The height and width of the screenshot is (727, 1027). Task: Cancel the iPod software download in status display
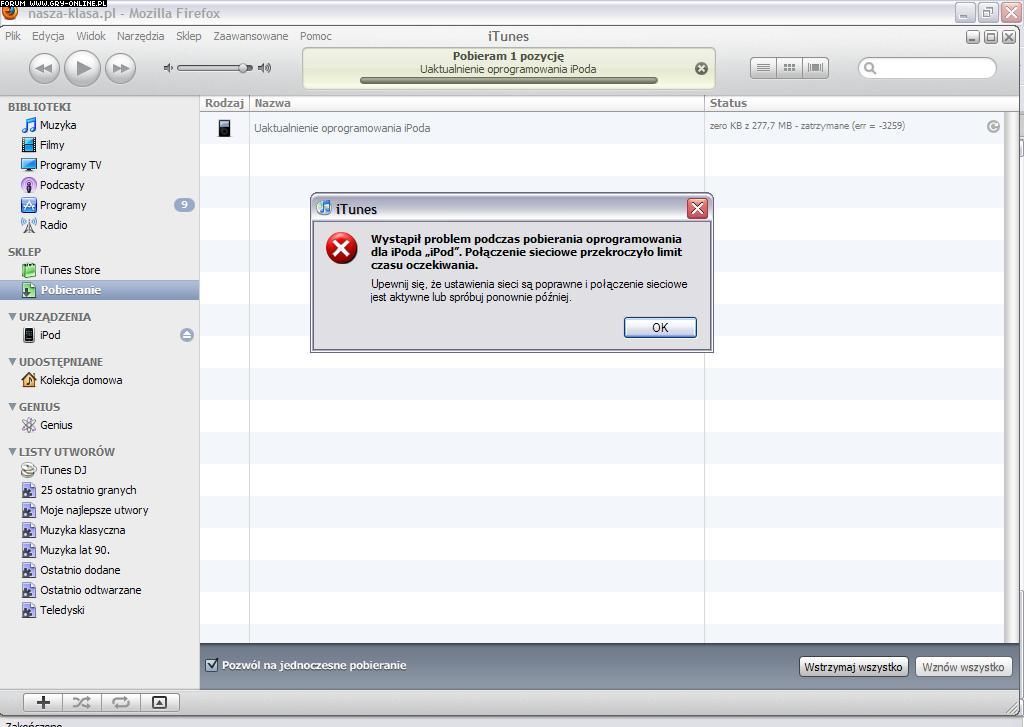(x=701, y=69)
